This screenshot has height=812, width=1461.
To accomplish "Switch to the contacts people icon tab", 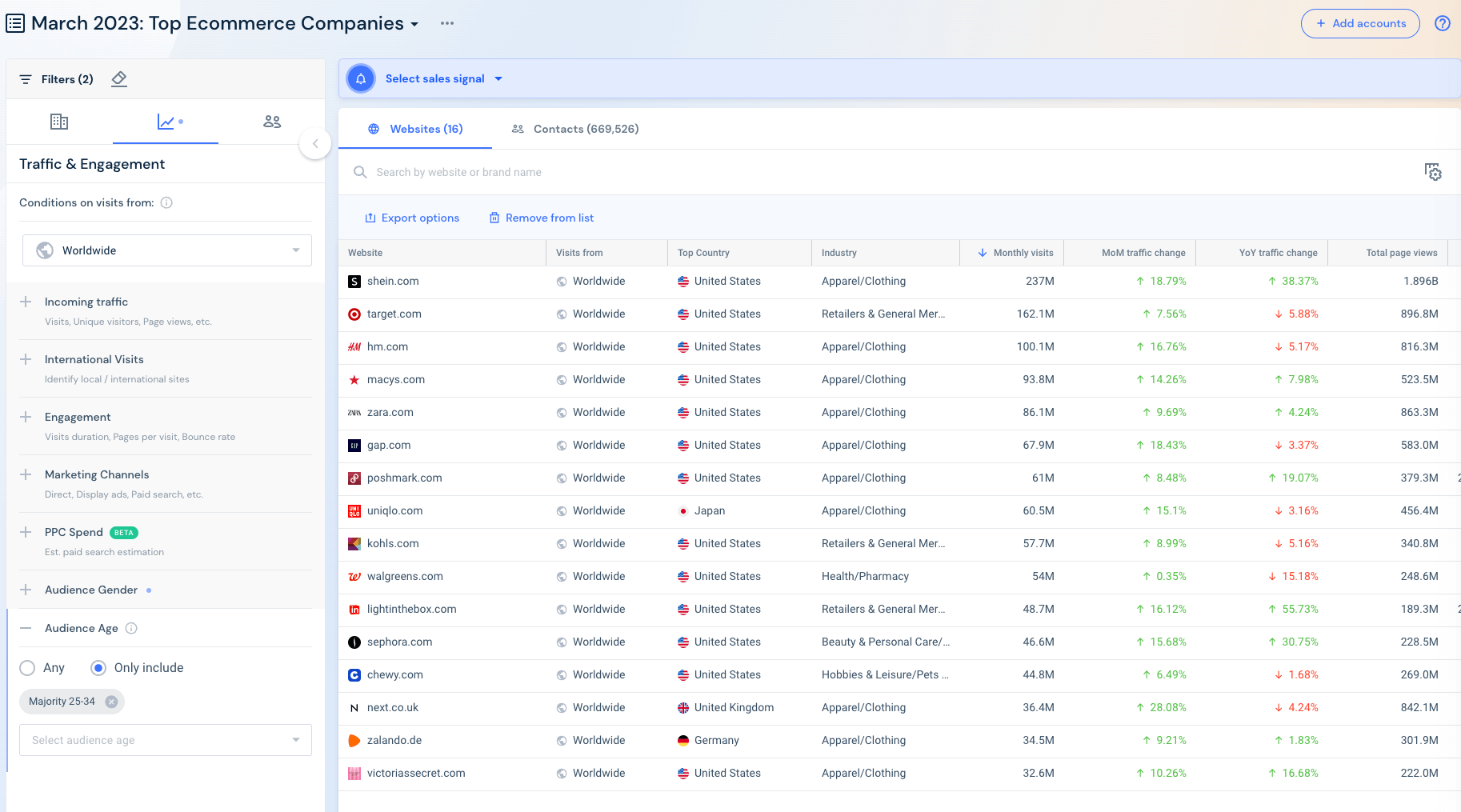I will click(x=272, y=122).
